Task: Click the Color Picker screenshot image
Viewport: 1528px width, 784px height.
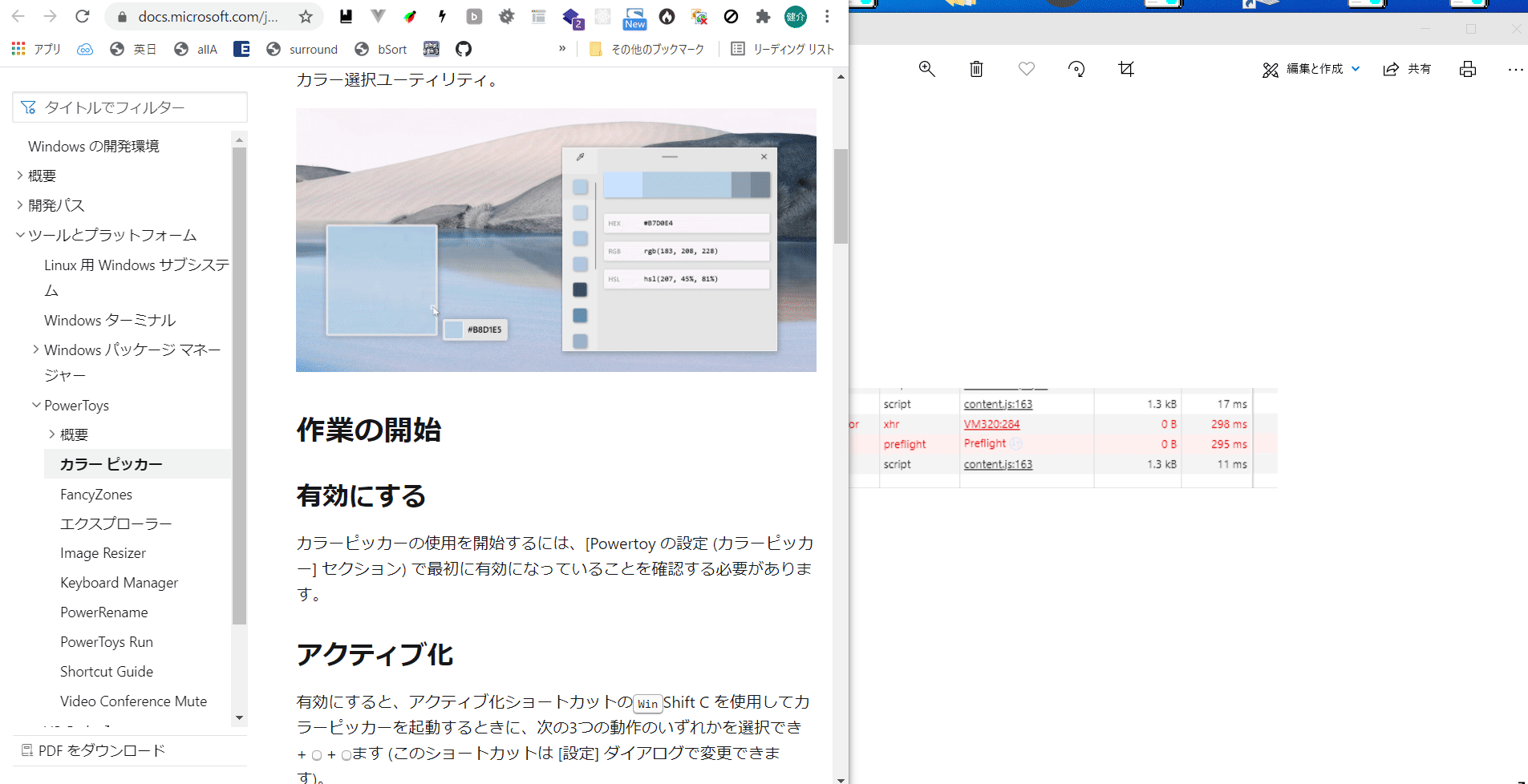Action: [556, 240]
